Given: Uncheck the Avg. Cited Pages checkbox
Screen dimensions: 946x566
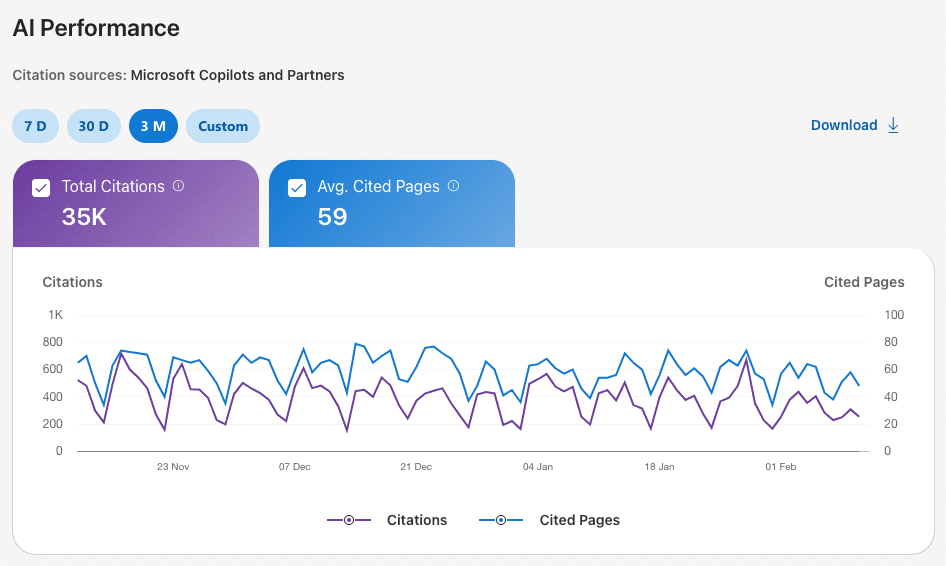Looking at the screenshot, I should tap(297, 187).
